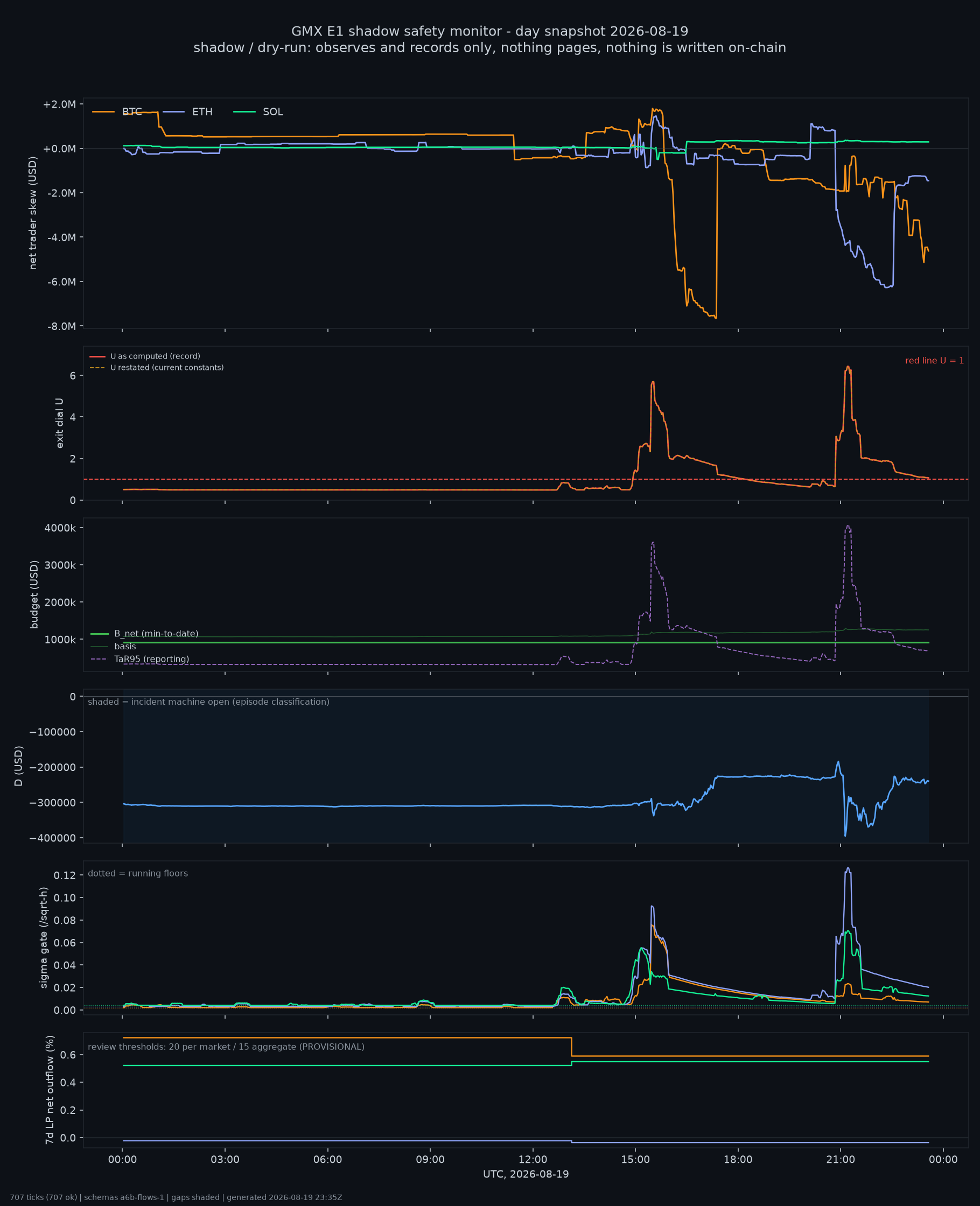Click the 'B_net (min-to-date)' legend entry

pyautogui.click(x=145, y=634)
